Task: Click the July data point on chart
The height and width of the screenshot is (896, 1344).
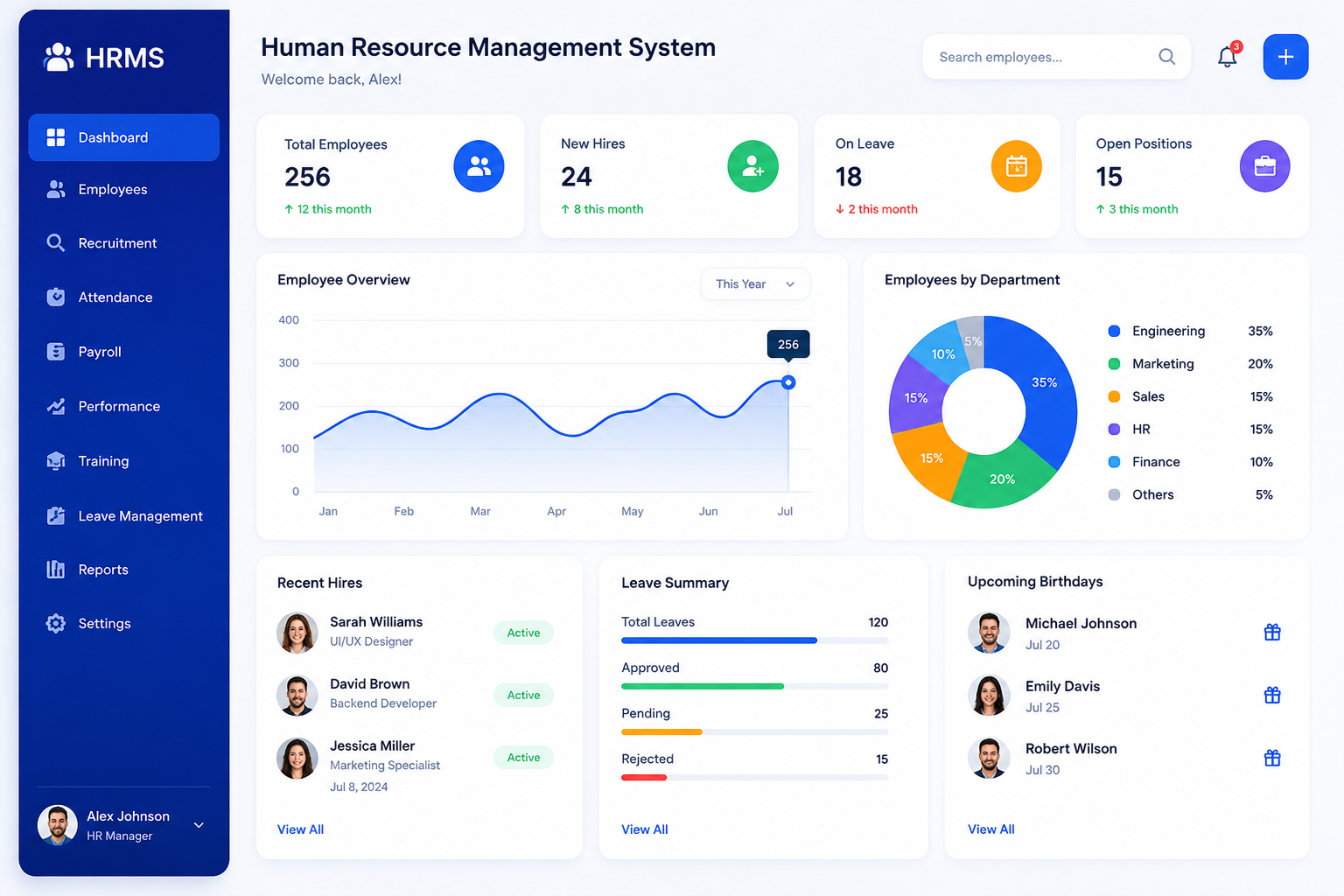Action: coord(788,382)
